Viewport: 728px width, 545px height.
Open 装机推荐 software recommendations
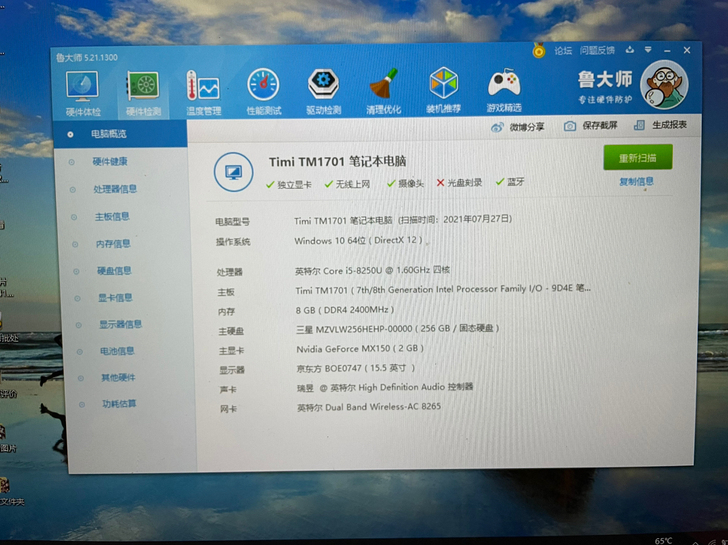click(443, 90)
